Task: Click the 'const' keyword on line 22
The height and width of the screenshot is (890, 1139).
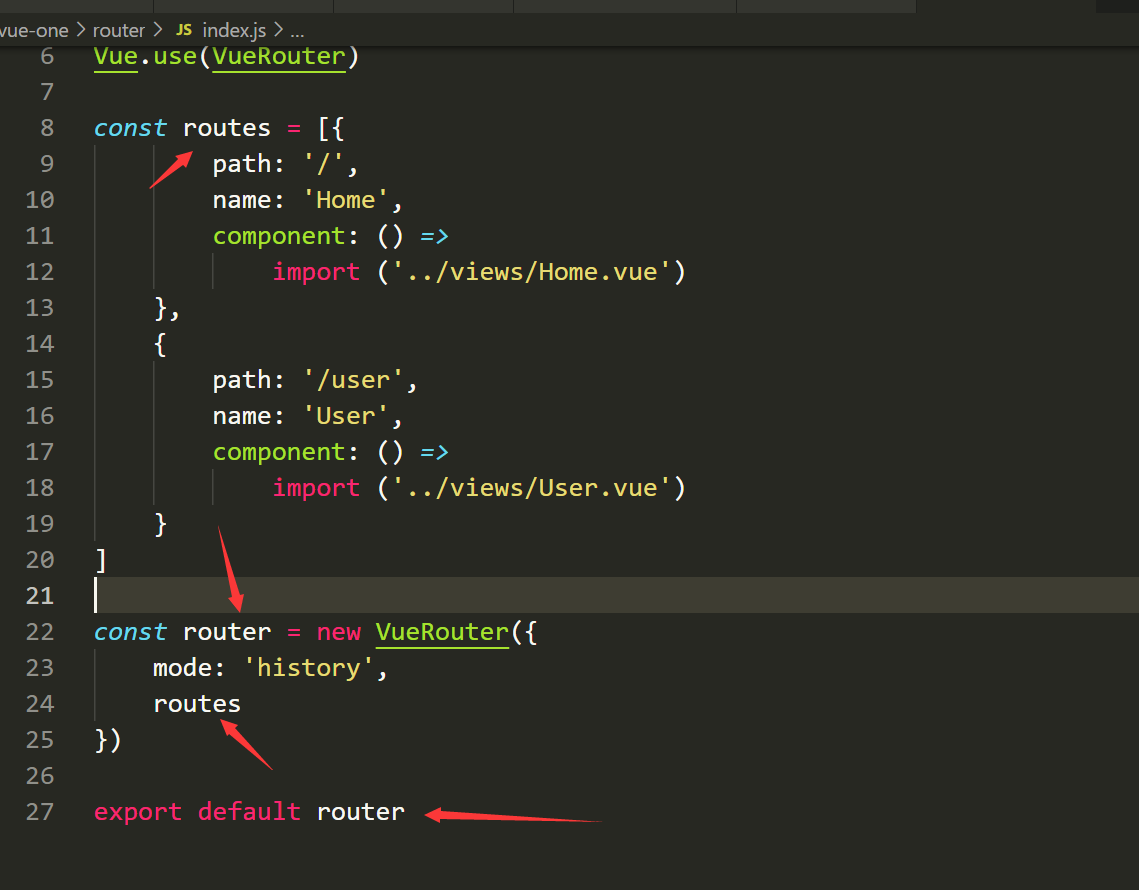Action: [131, 632]
